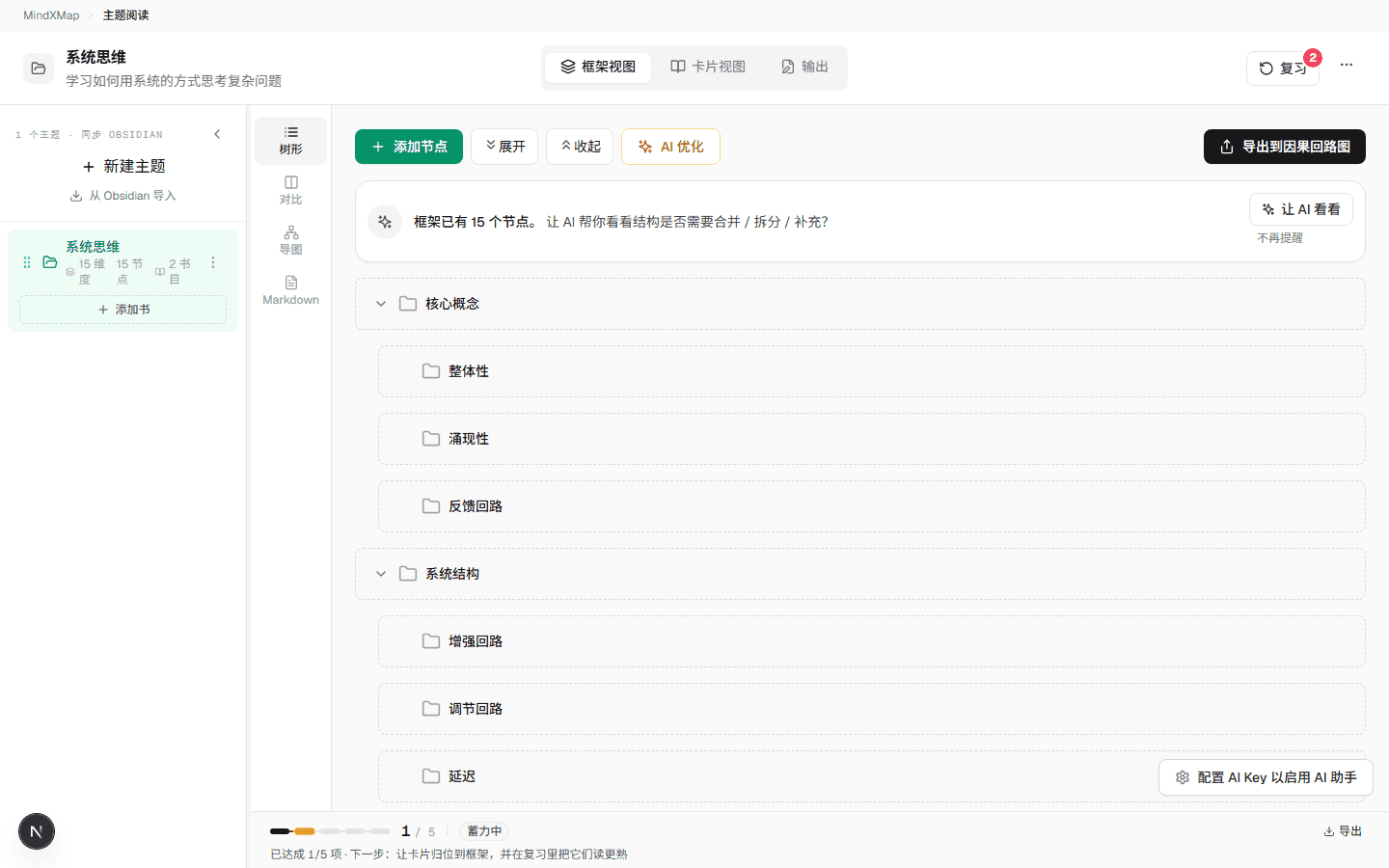The width and height of the screenshot is (1389, 868).
Task: Click the 导出 link in footer
Action: 1343,831
